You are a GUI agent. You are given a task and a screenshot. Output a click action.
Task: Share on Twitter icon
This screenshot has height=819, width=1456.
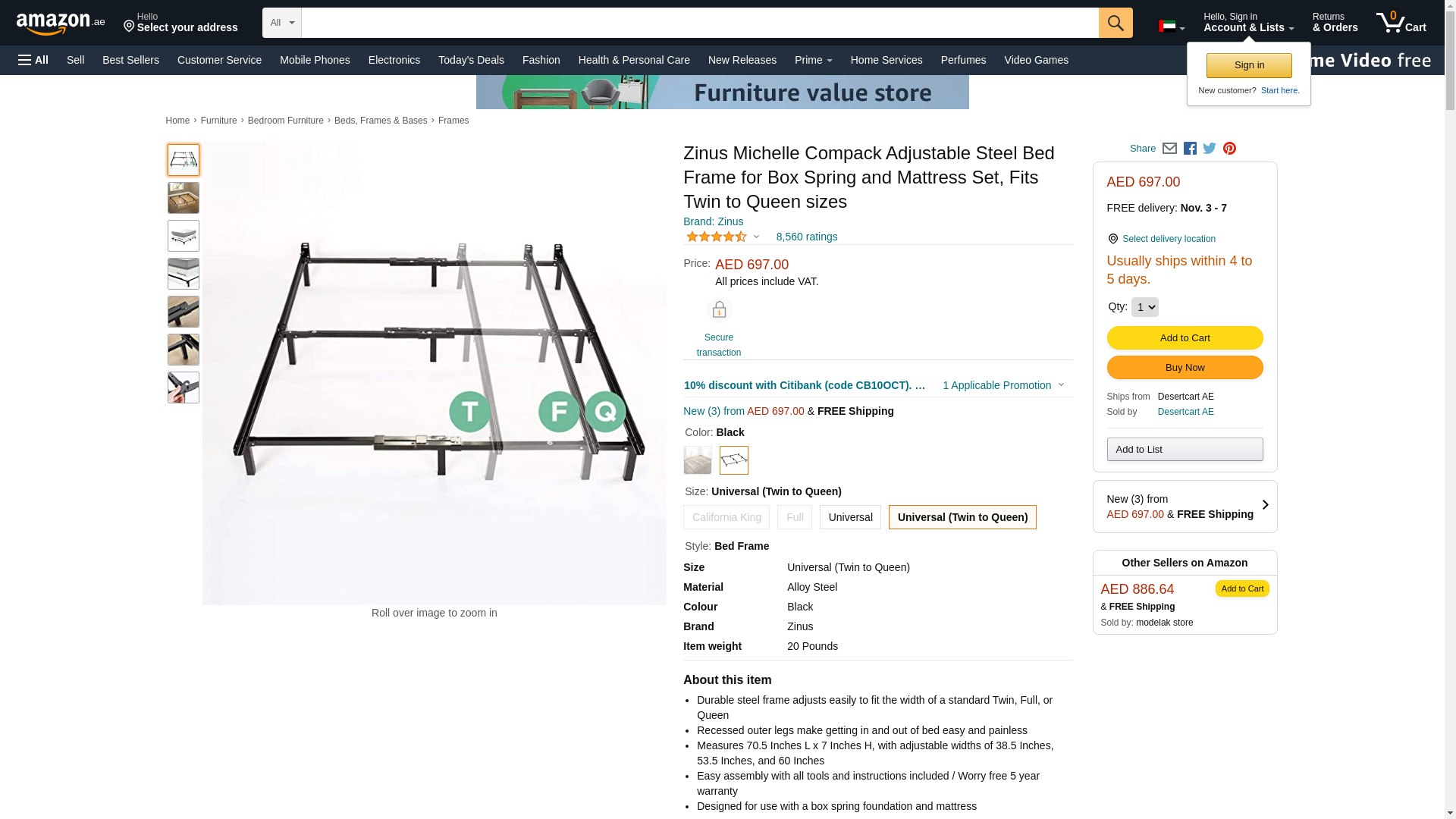point(1210,149)
